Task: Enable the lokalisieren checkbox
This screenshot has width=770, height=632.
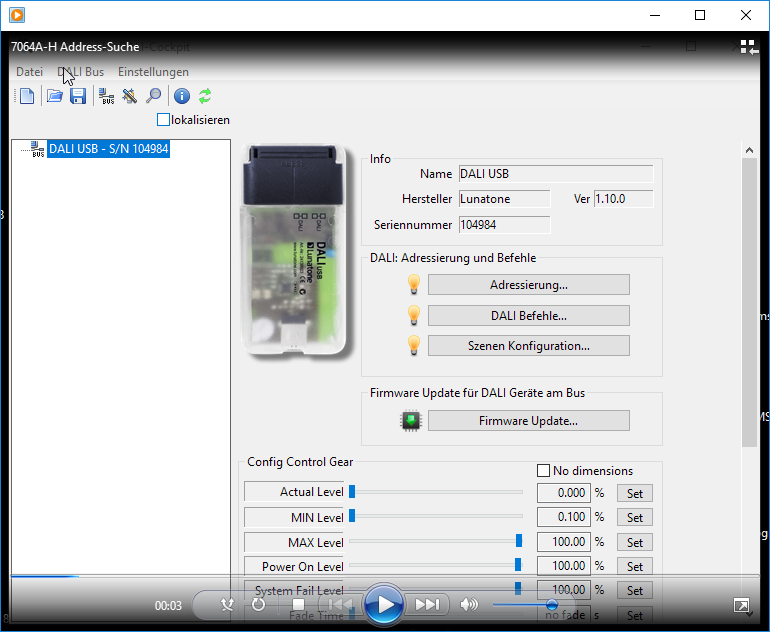Action: [164, 120]
